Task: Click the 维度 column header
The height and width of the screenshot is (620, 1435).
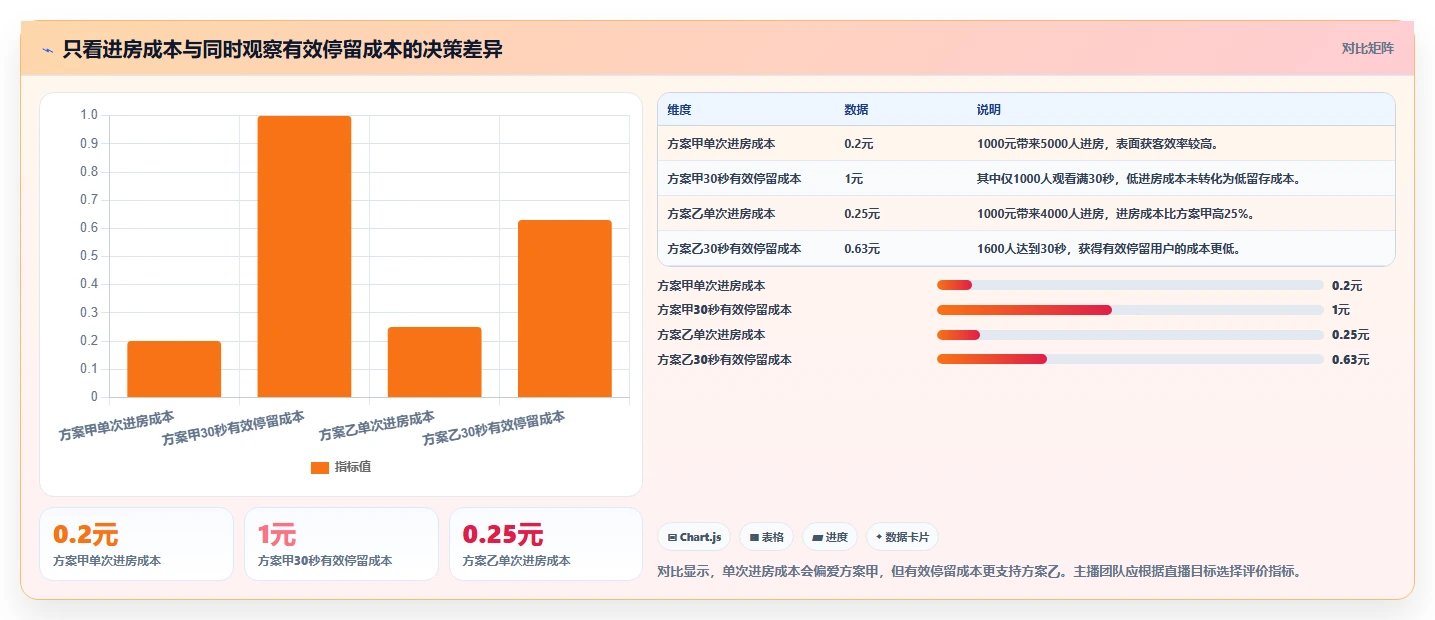Action: (x=679, y=110)
